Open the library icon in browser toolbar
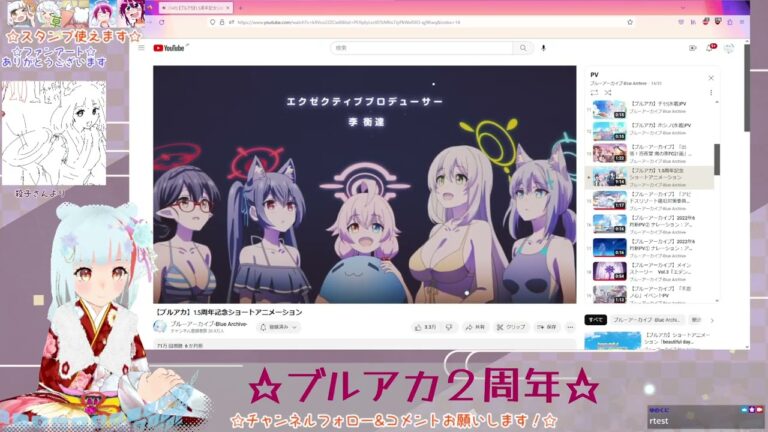768x432 pixels. (693, 22)
